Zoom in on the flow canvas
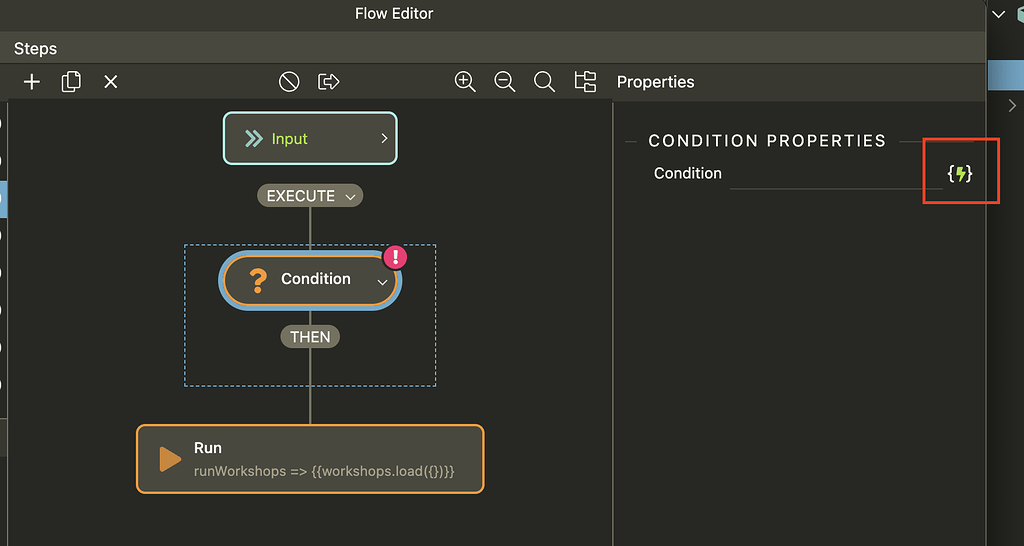The height and width of the screenshot is (546, 1024). tap(465, 82)
